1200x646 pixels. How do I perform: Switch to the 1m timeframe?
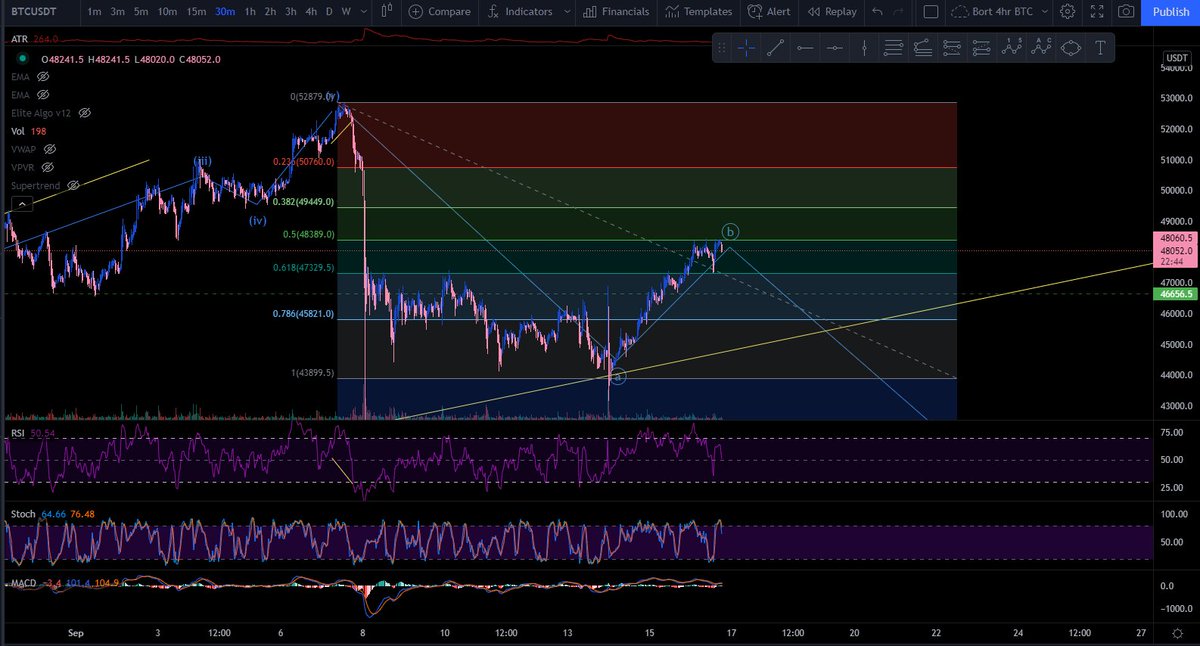click(93, 12)
